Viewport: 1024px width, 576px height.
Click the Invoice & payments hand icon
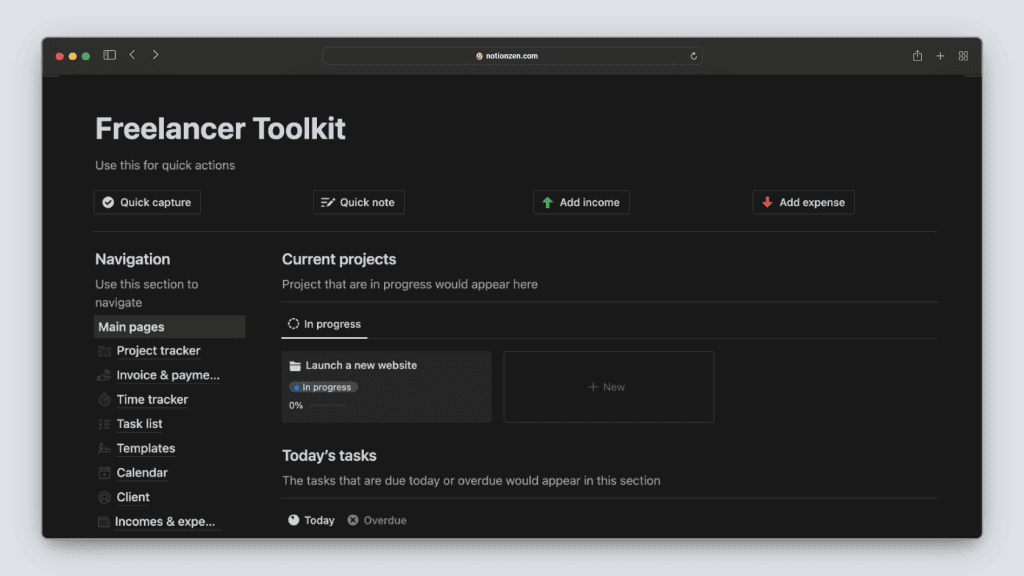click(104, 376)
